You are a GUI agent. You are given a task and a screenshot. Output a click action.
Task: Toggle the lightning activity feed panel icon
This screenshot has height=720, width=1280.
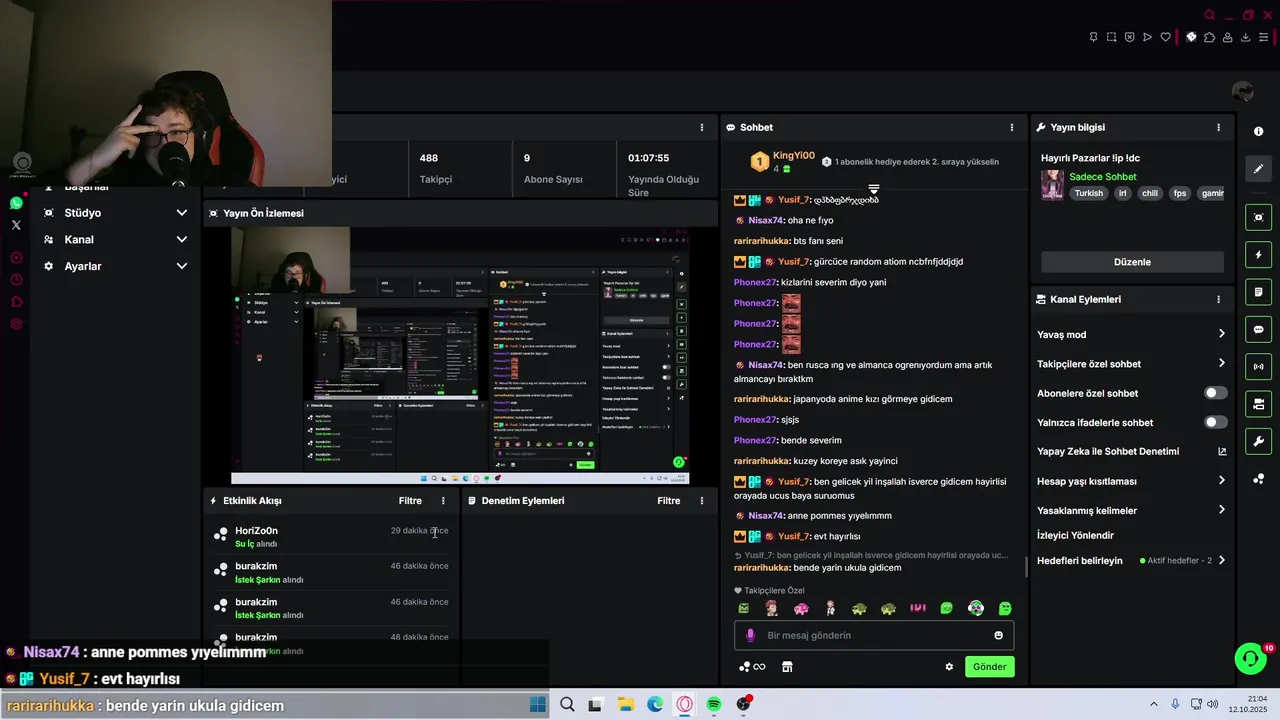coord(1258,255)
